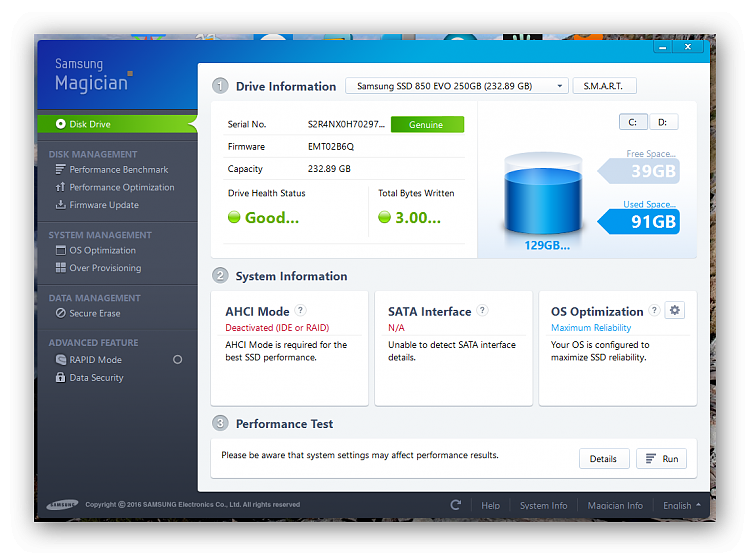
Task: Click the green Genuine badge
Action: [x=427, y=124]
